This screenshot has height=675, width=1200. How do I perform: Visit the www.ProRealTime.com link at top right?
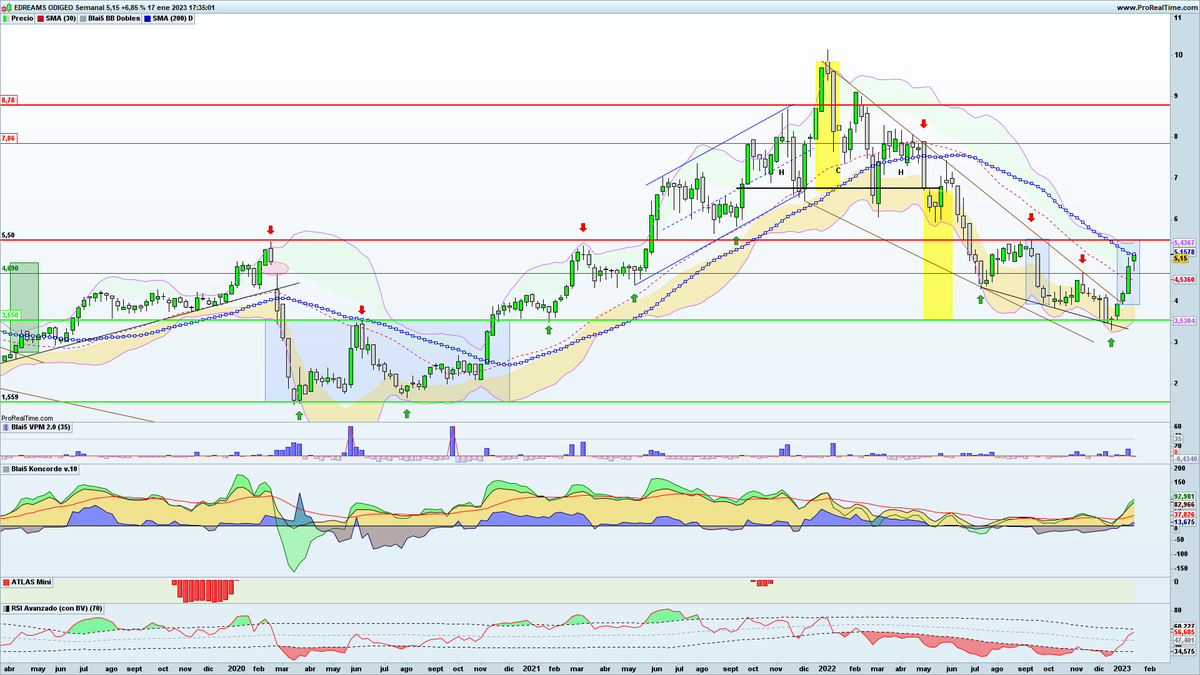pos(1157,7)
